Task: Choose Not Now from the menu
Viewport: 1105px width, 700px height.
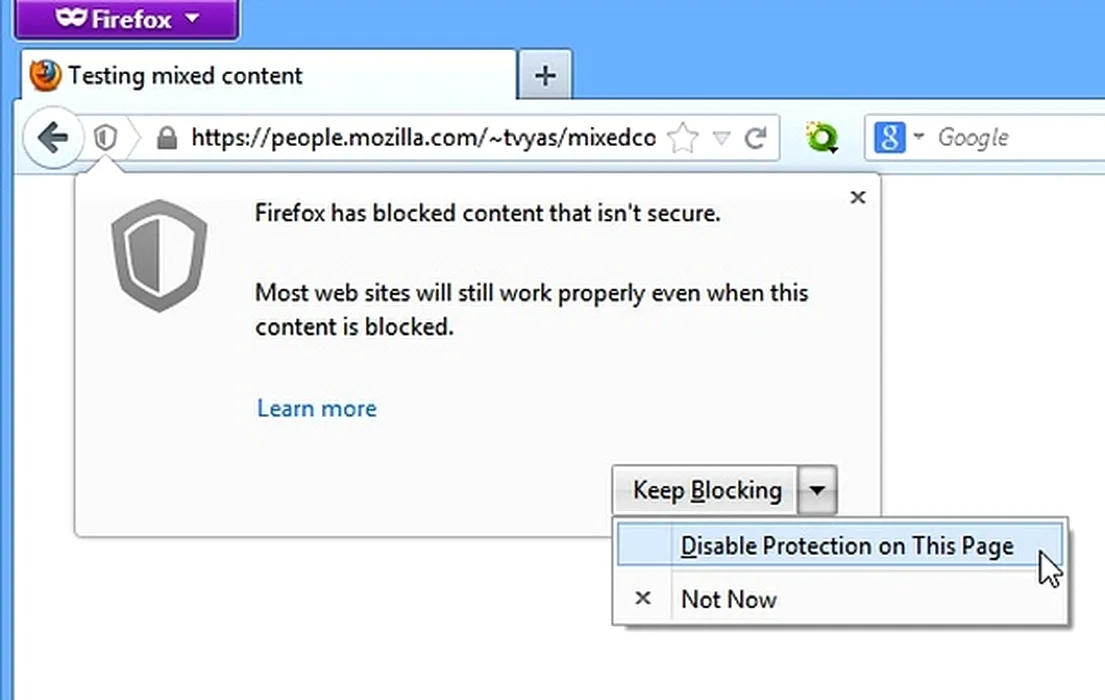Action: [x=728, y=599]
